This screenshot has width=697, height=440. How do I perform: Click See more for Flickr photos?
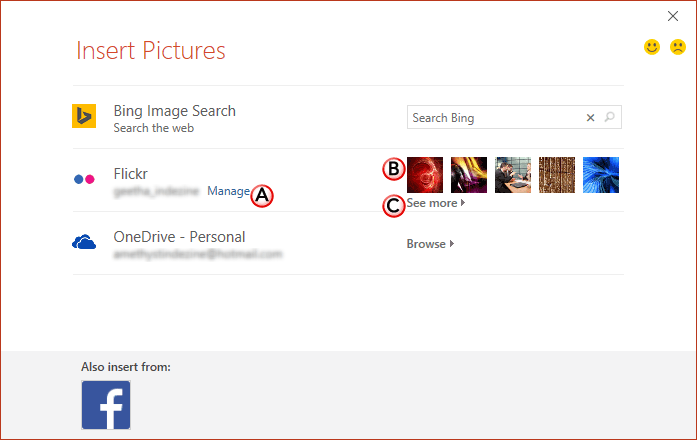[x=432, y=203]
